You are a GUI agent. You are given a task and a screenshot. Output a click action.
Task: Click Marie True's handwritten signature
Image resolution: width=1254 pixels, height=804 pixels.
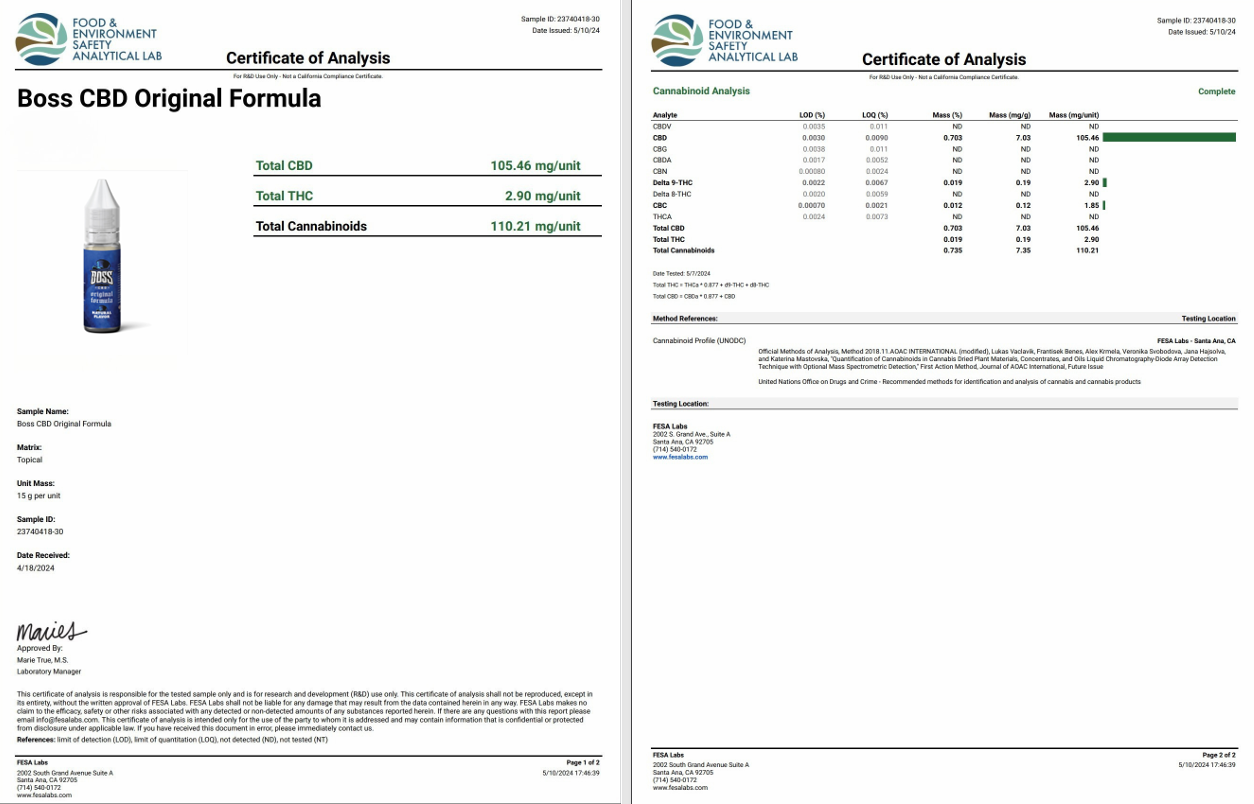[51, 632]
